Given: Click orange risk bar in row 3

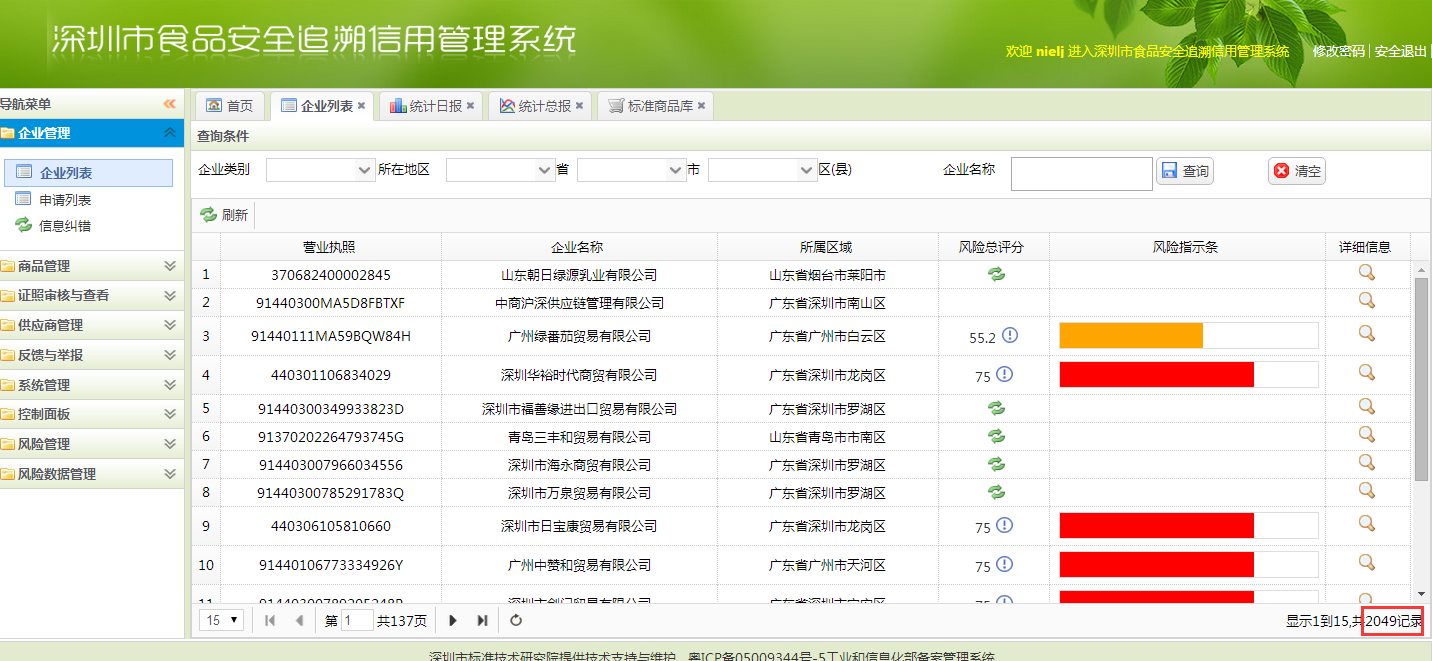Looking at the screenshot, I should click(x=1130, y=336).
